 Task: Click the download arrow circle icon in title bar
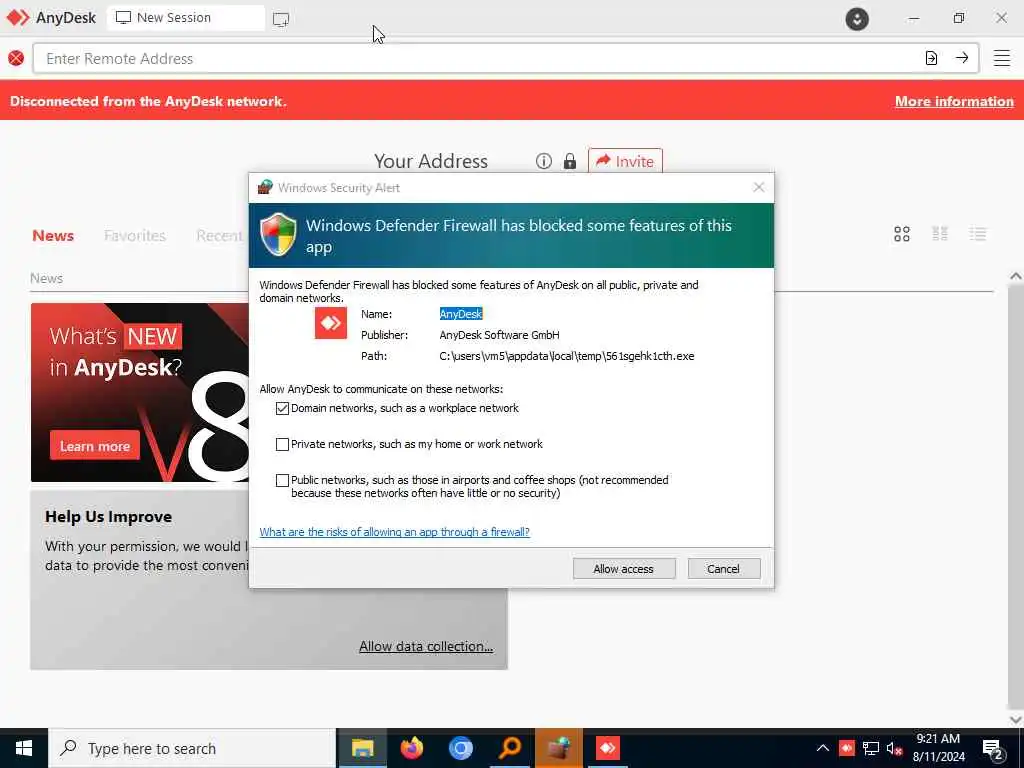click(x=857, y=18)
